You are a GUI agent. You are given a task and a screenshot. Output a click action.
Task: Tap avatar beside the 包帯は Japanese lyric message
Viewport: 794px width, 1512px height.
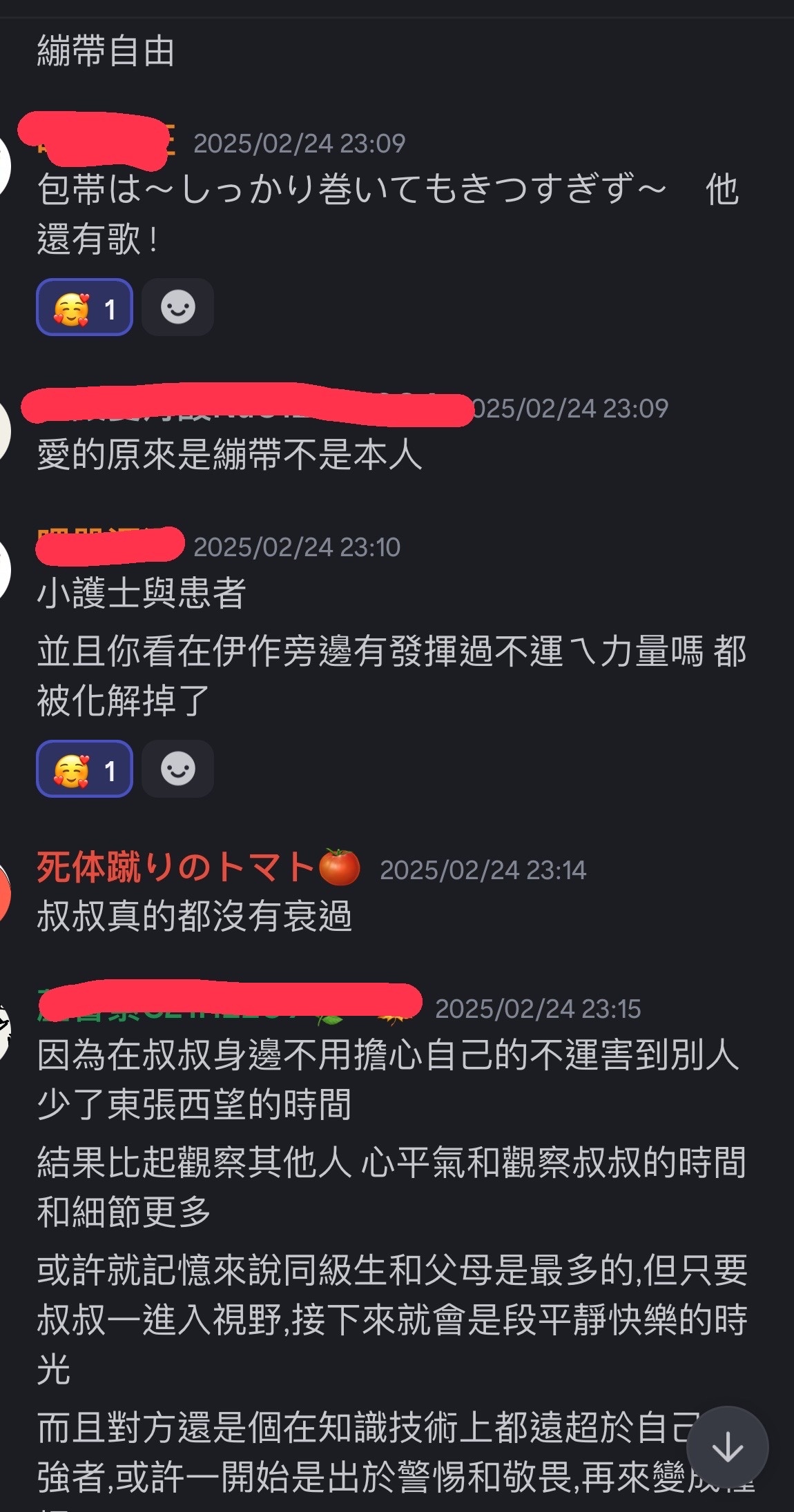tap(6, 167)
